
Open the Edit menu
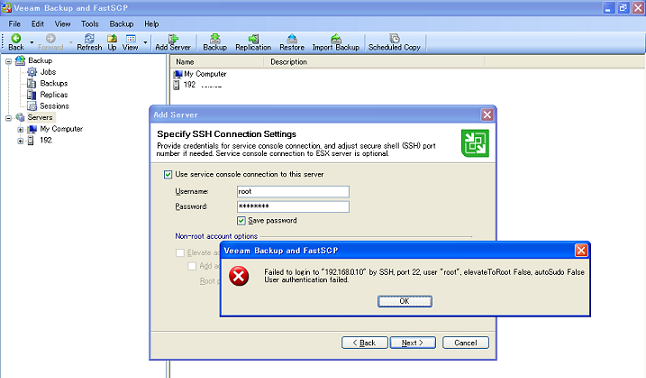[37, 24]
